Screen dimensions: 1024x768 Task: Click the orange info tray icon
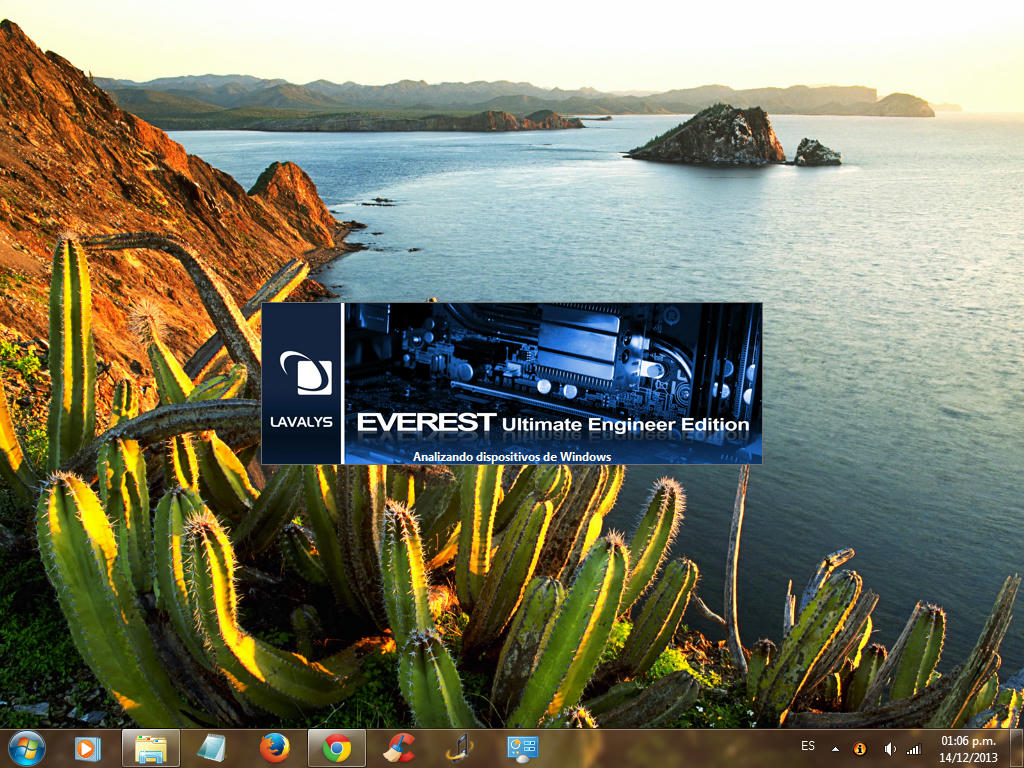coord(859,749)
